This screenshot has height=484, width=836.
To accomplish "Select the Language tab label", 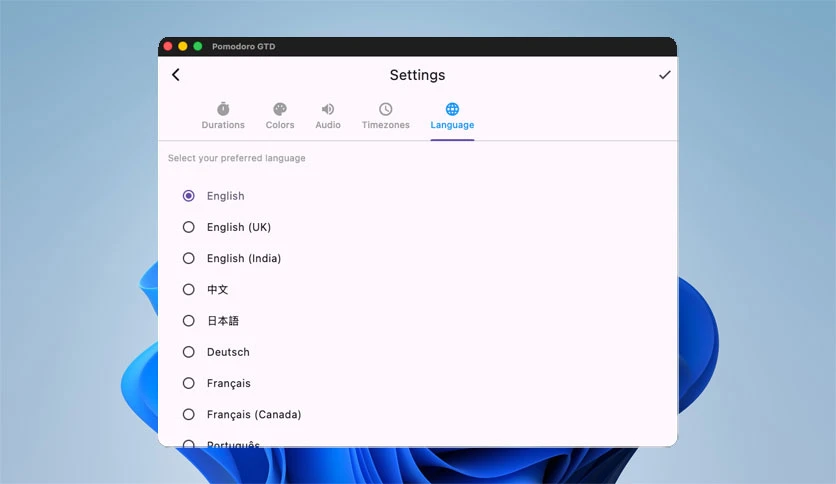I will 452,125.
